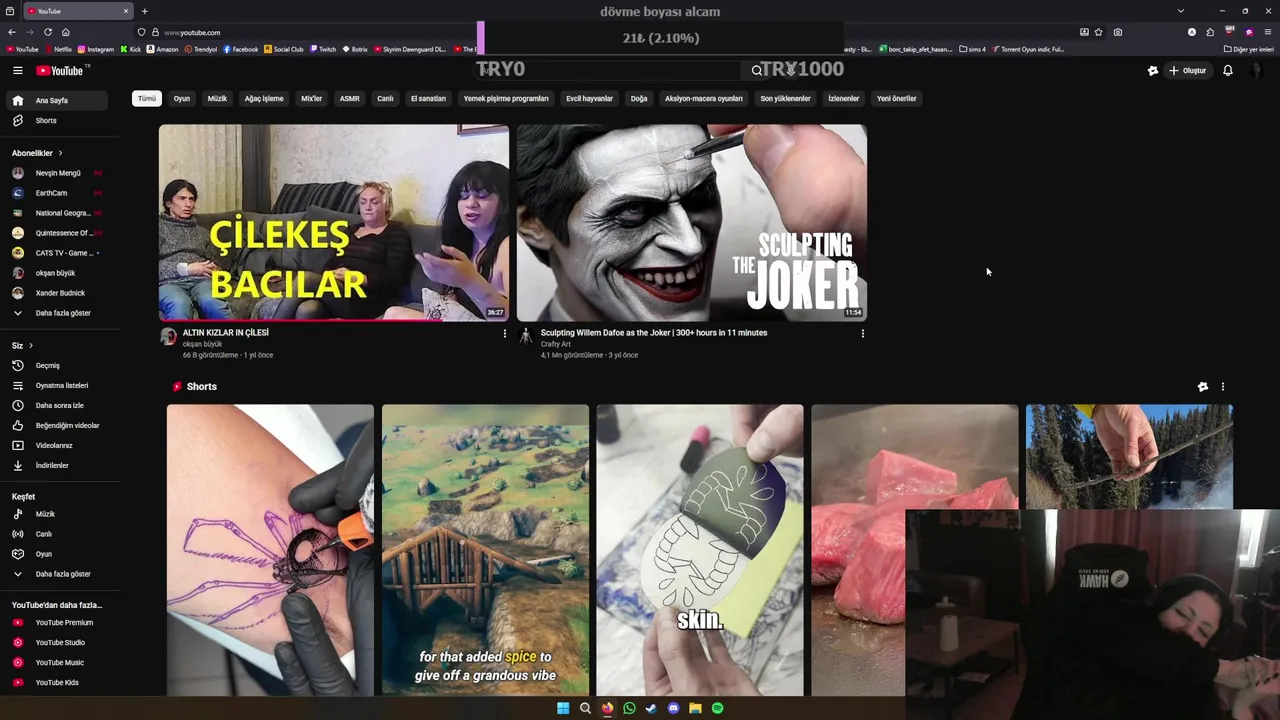Open YouTube Kids link

coord(56,683)
